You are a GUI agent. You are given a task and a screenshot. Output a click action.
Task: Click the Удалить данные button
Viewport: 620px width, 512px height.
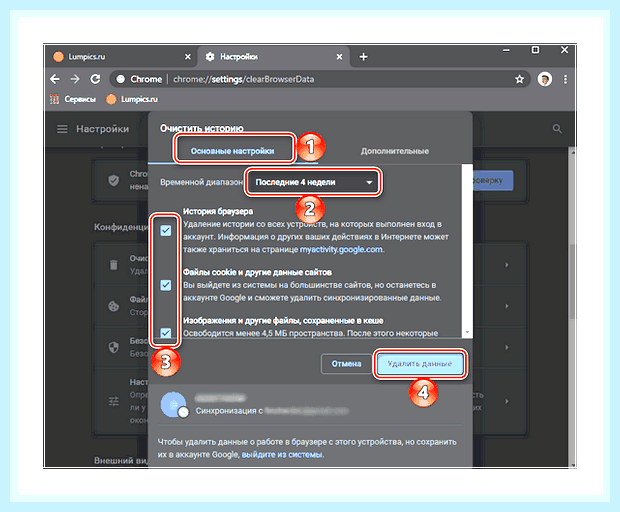click(420, 364)
